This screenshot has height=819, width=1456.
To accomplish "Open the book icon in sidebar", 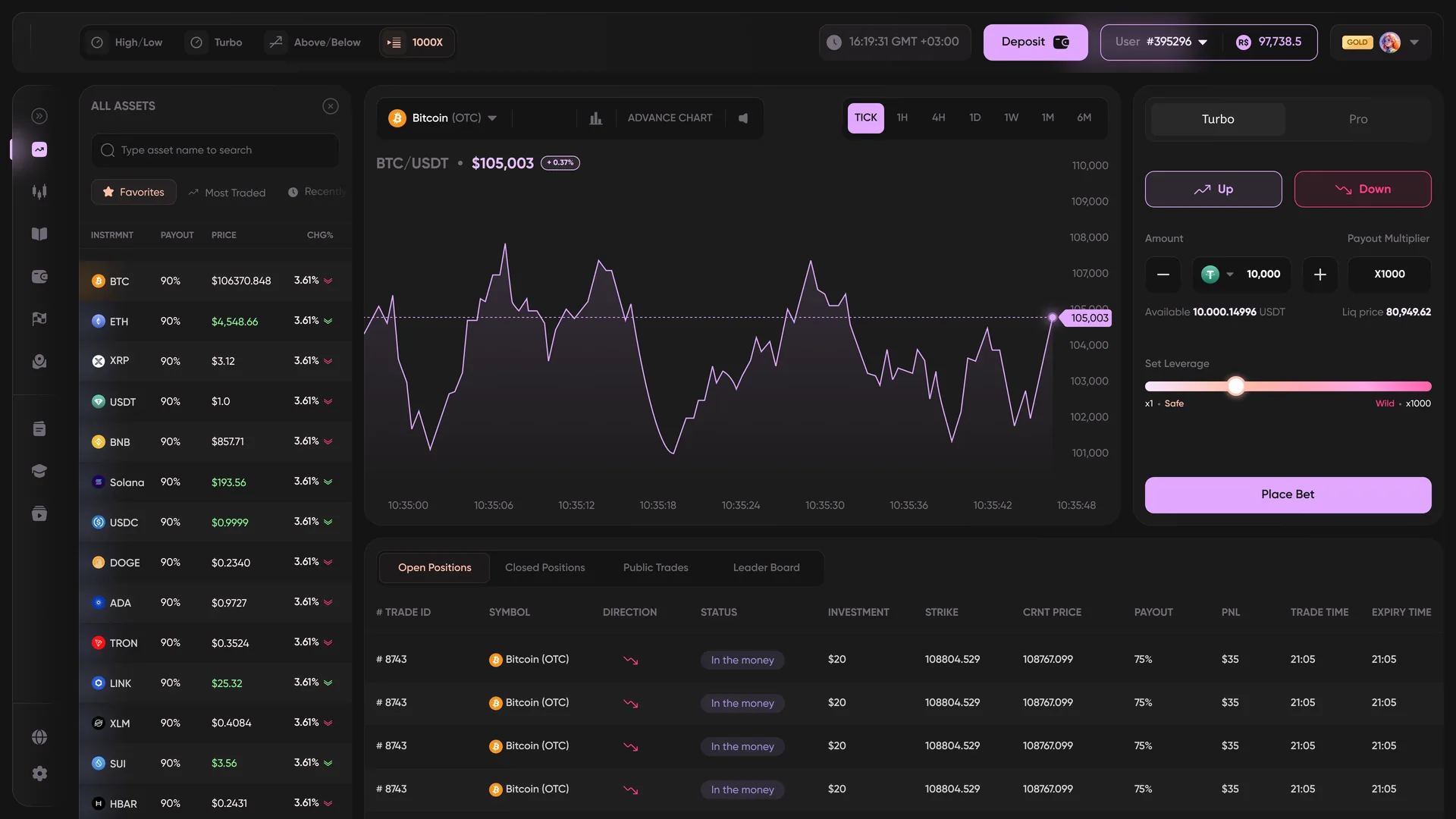I will (x=39, y=234).
